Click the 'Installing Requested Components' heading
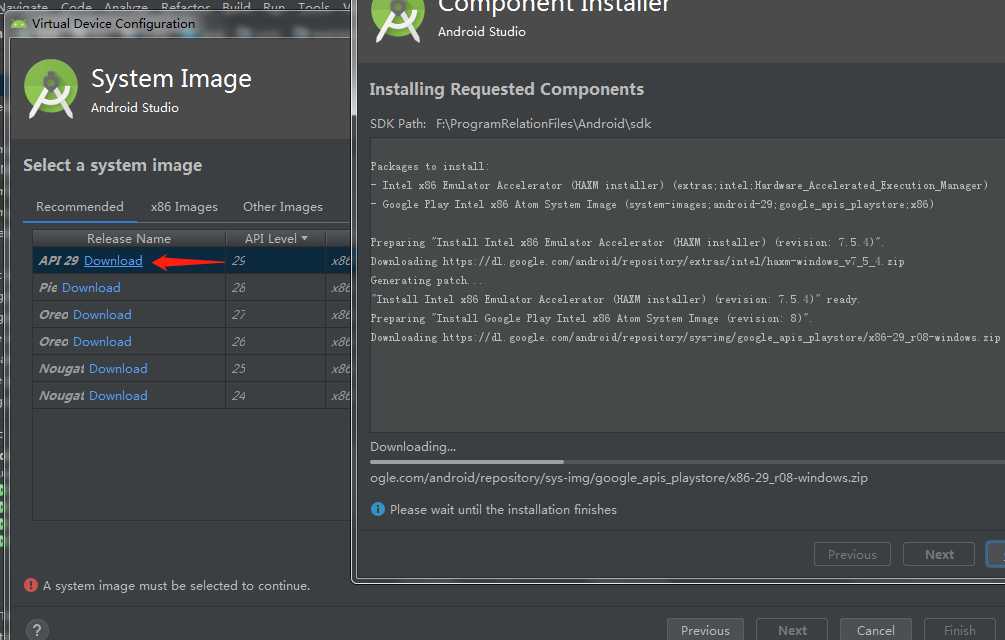The image size is (1005, 640). [x=506, y=89]
